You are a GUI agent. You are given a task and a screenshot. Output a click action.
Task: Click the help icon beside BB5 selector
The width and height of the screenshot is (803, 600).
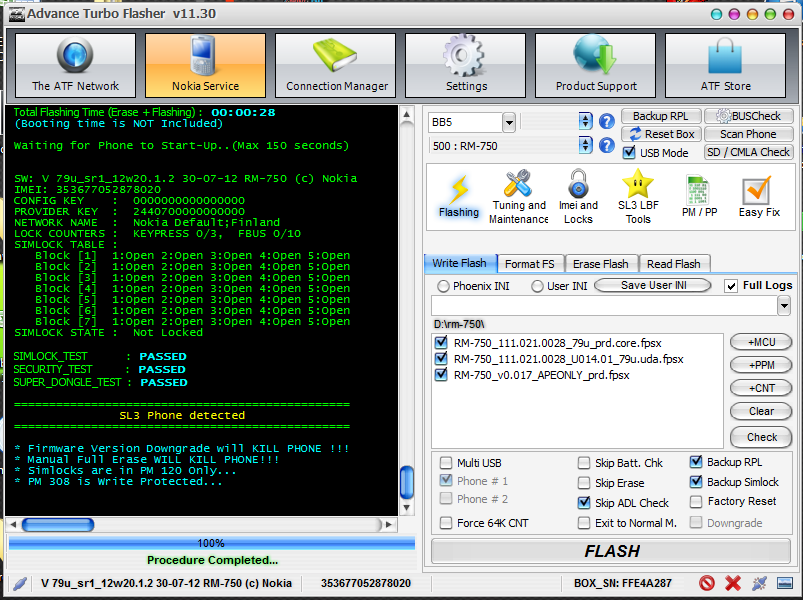pos(607,121)
